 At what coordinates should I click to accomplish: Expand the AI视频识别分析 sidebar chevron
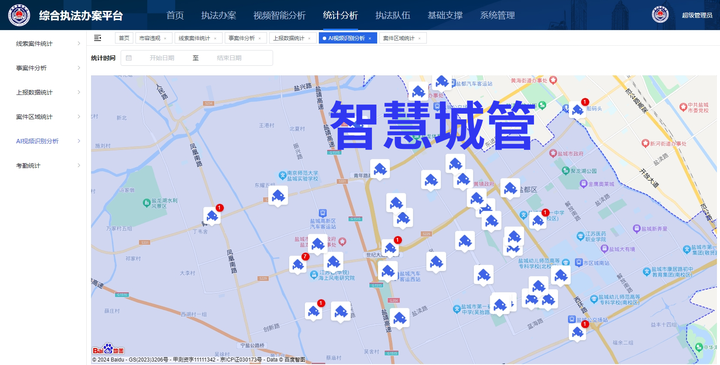tap(79, 141)
